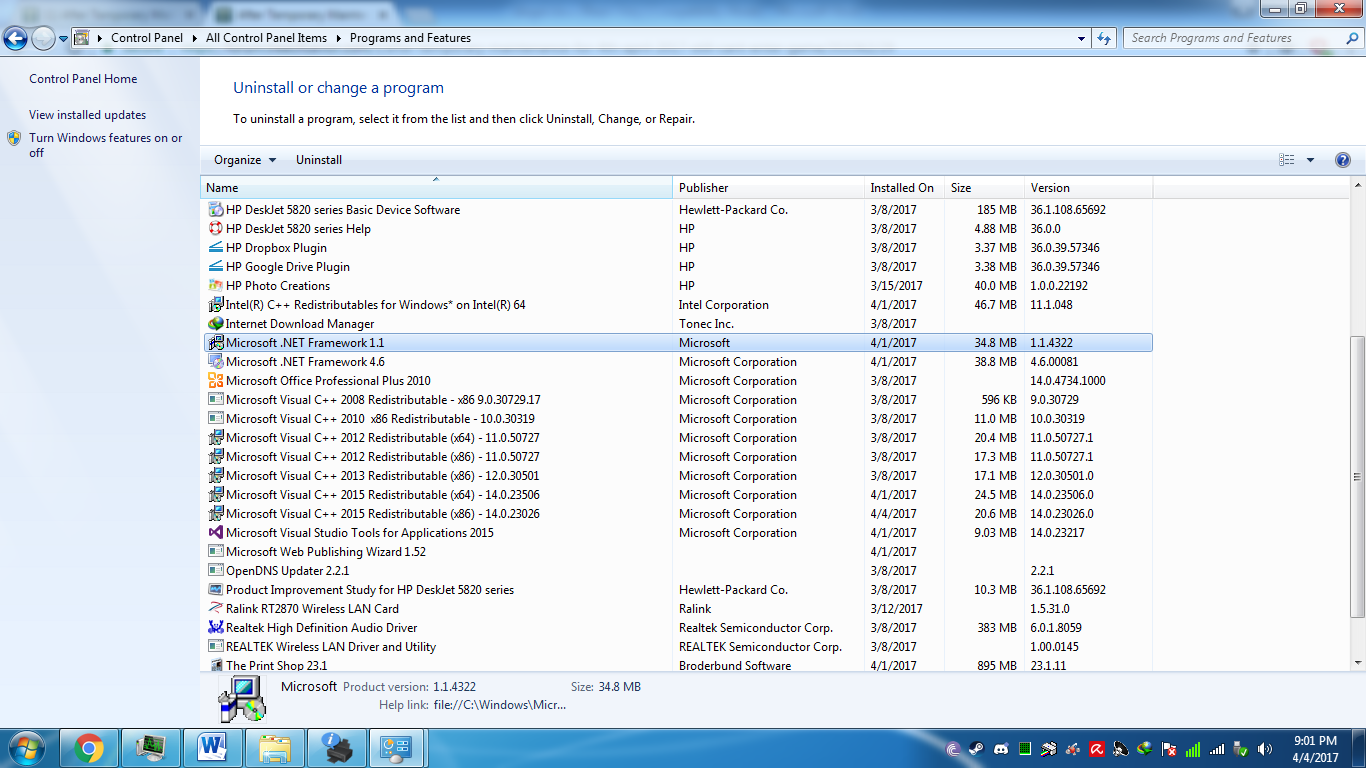Screen dimensions: 1366x768
Task: Open Google Chrome from the taskbar
Action: click(89, 747)
